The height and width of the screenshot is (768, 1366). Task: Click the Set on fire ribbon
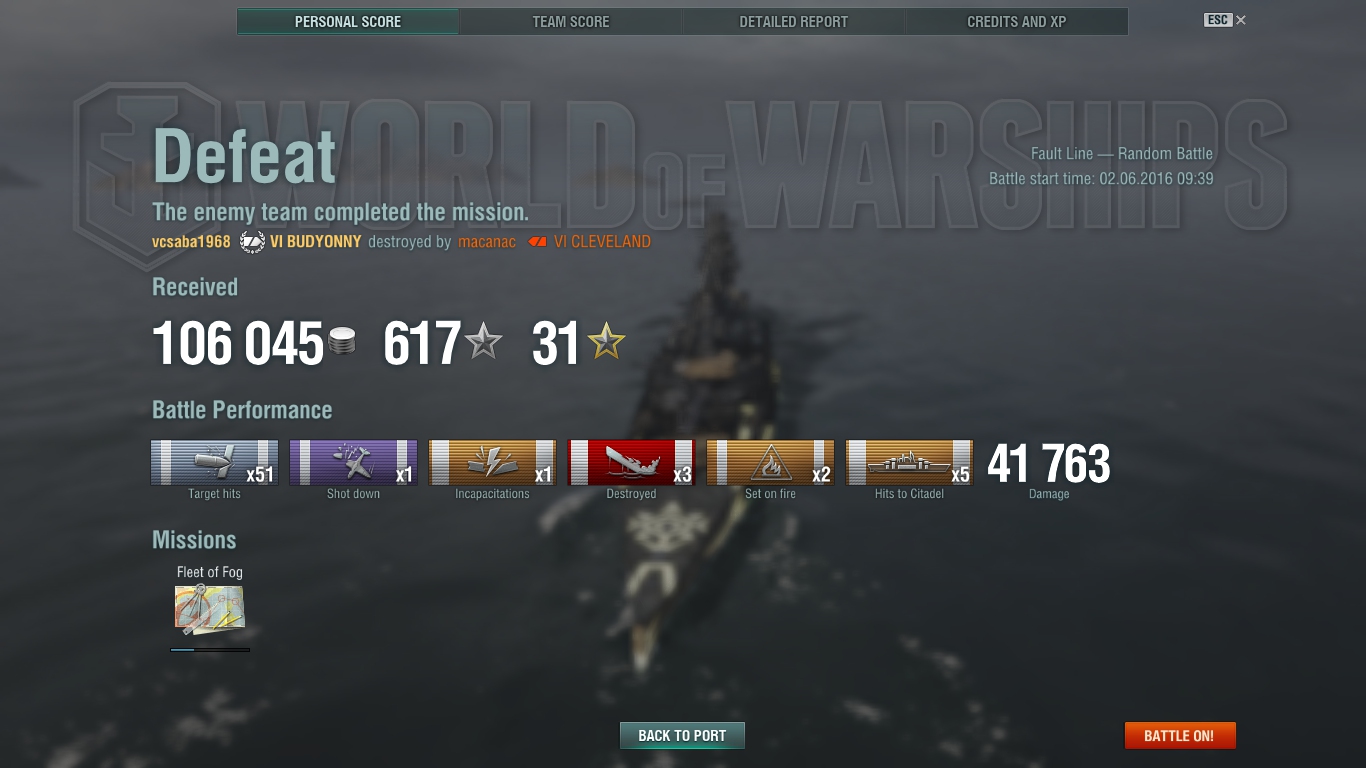(770, 463)
